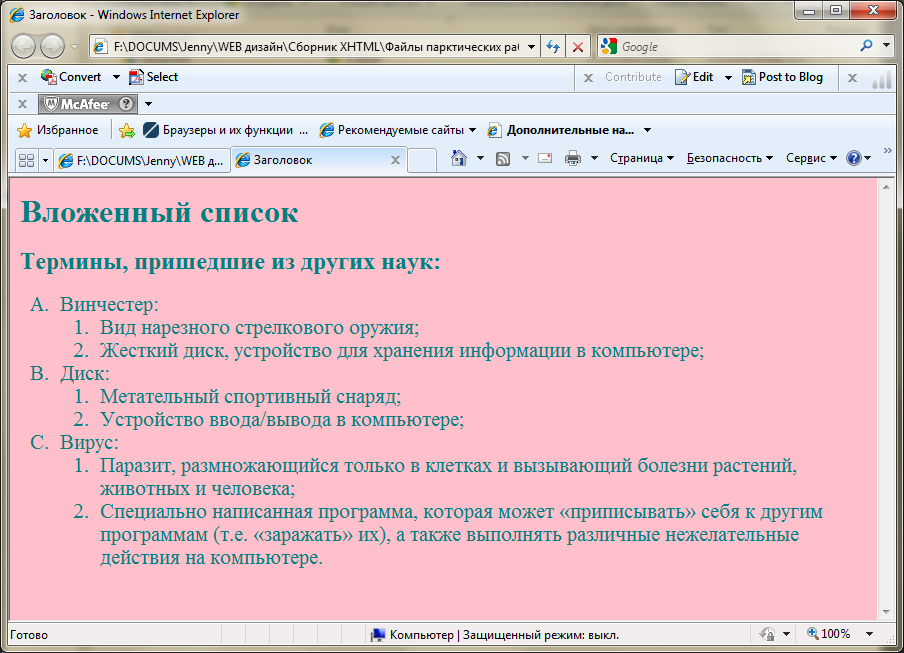
Task: Click the Print icon in command bar
Action: pyautogui.click(x=573, y=158)
